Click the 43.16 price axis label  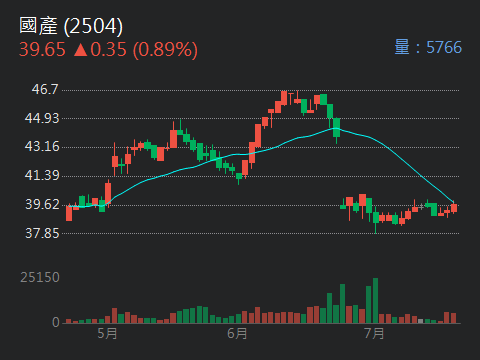[x=42, y=147]
